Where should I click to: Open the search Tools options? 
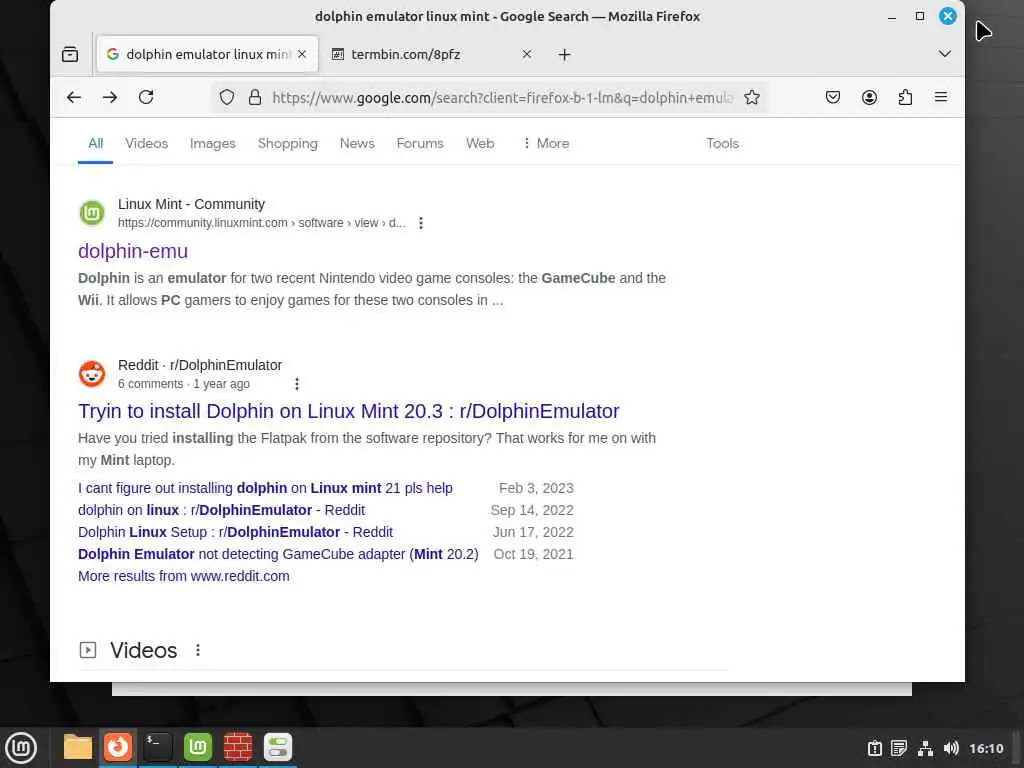coord(722,143)
